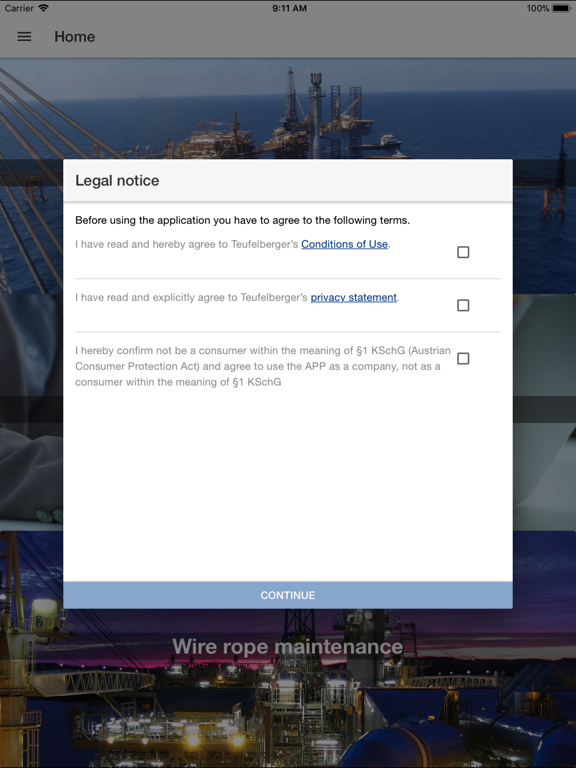
Task: Select the Wire rope maintenance tile
Action: coord(288,649)
